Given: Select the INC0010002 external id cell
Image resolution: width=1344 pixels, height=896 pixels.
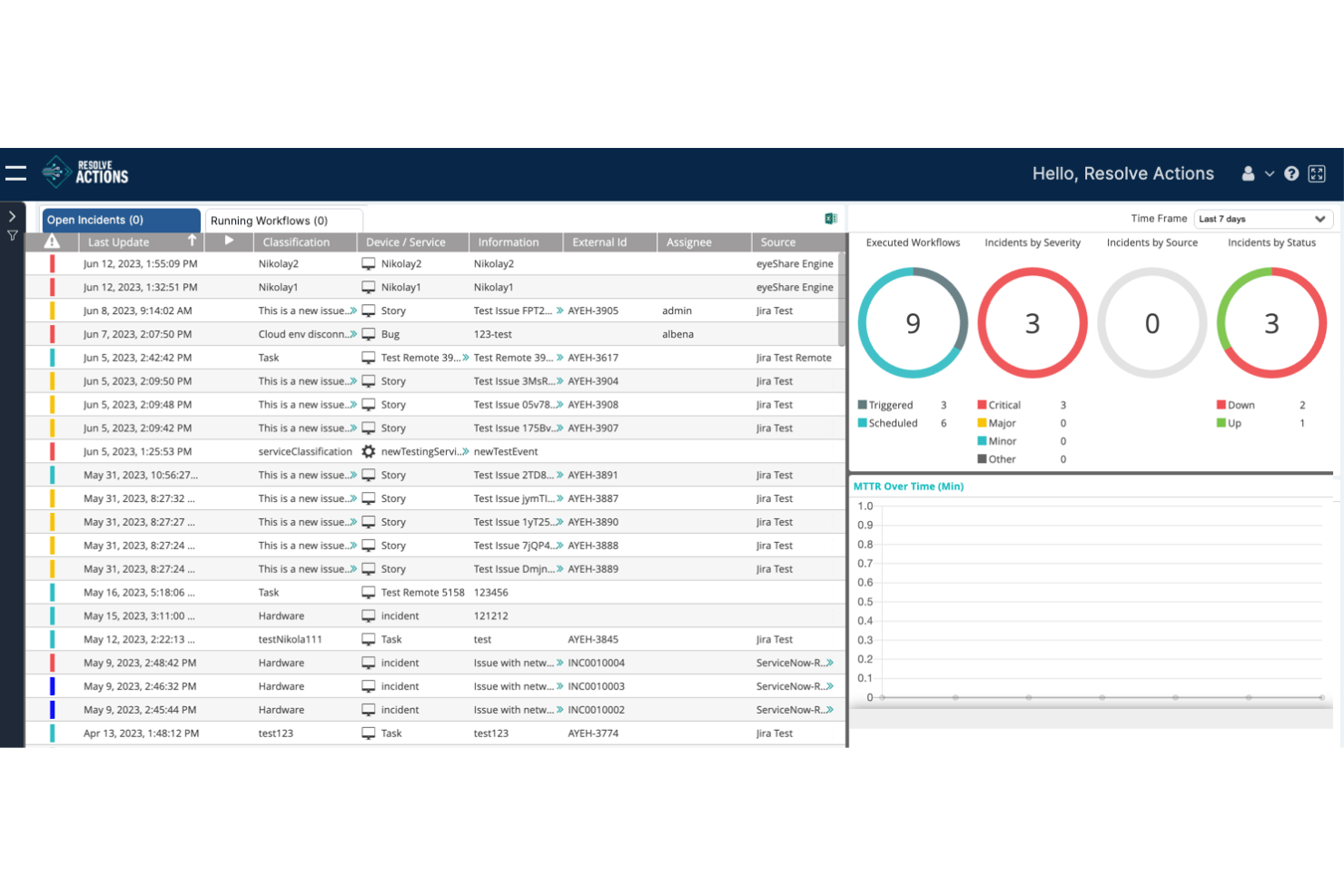Looking at the screenshot, I should [596, 710].
